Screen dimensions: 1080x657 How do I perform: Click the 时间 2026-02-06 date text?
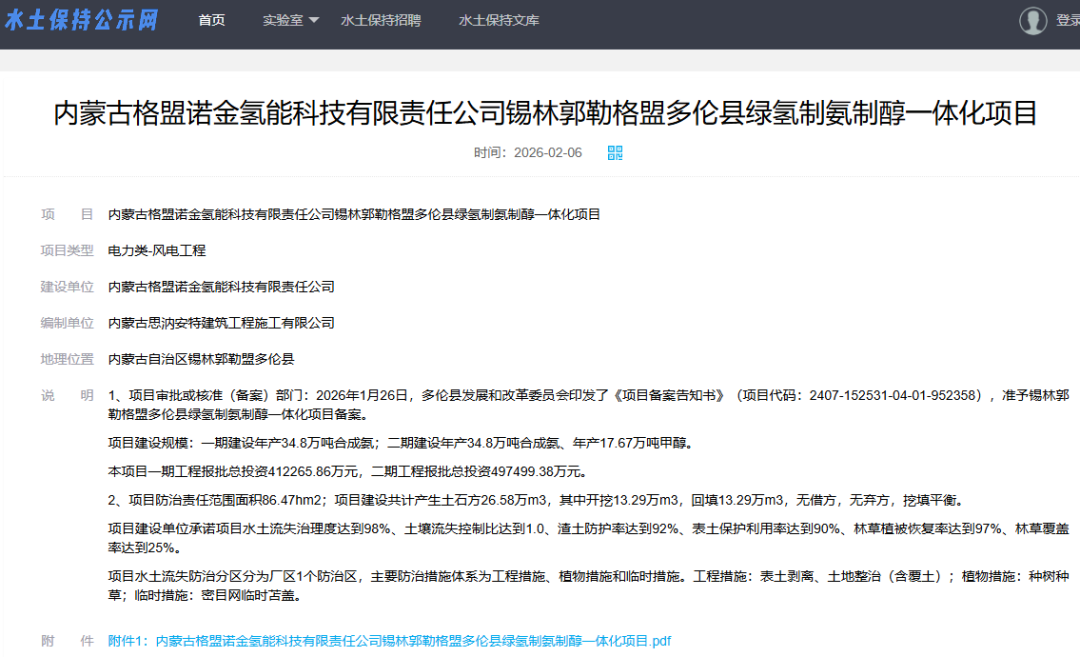tap(528, 153)
